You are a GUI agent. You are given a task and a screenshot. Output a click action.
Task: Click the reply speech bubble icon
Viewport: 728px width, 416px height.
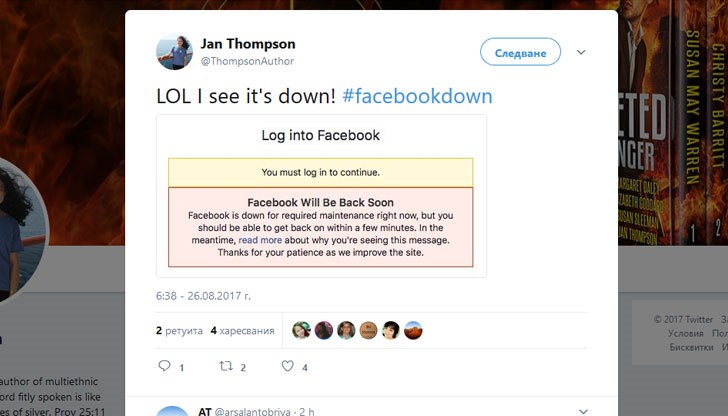pyautogui.click(x=164, y=366)
